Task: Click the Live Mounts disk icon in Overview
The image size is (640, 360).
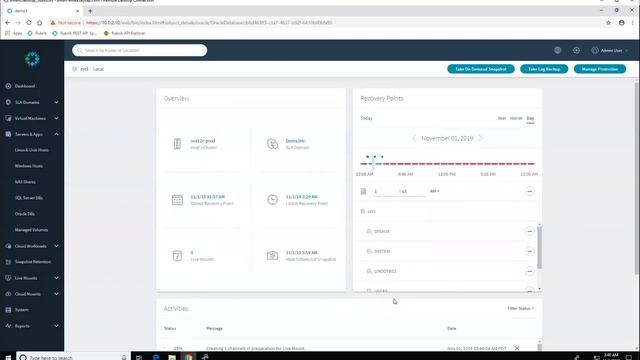Action: pyautogui.click(x=177, y=256)
